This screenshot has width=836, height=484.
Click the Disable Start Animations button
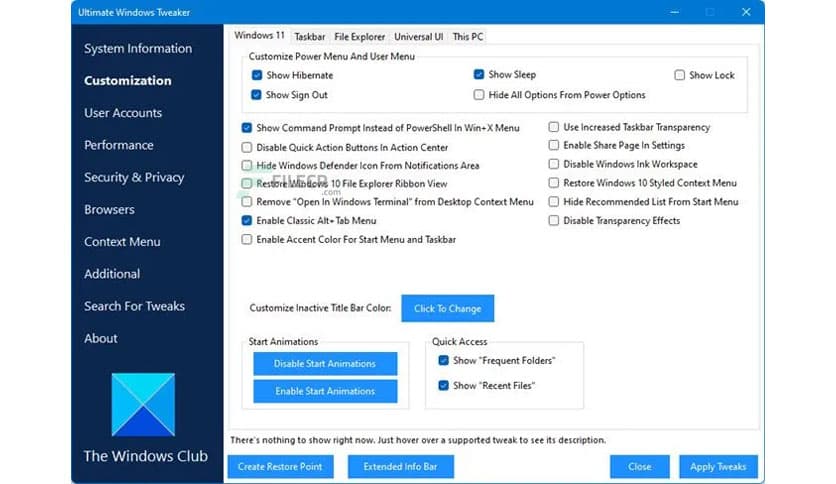click(325, 364)
